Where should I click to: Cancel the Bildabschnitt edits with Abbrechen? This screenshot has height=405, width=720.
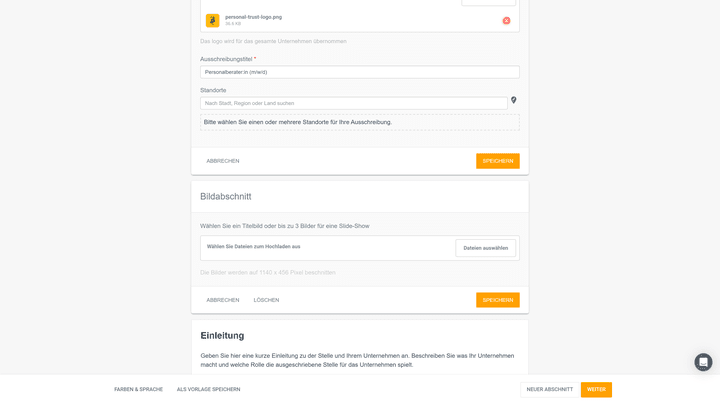point(223,300)
